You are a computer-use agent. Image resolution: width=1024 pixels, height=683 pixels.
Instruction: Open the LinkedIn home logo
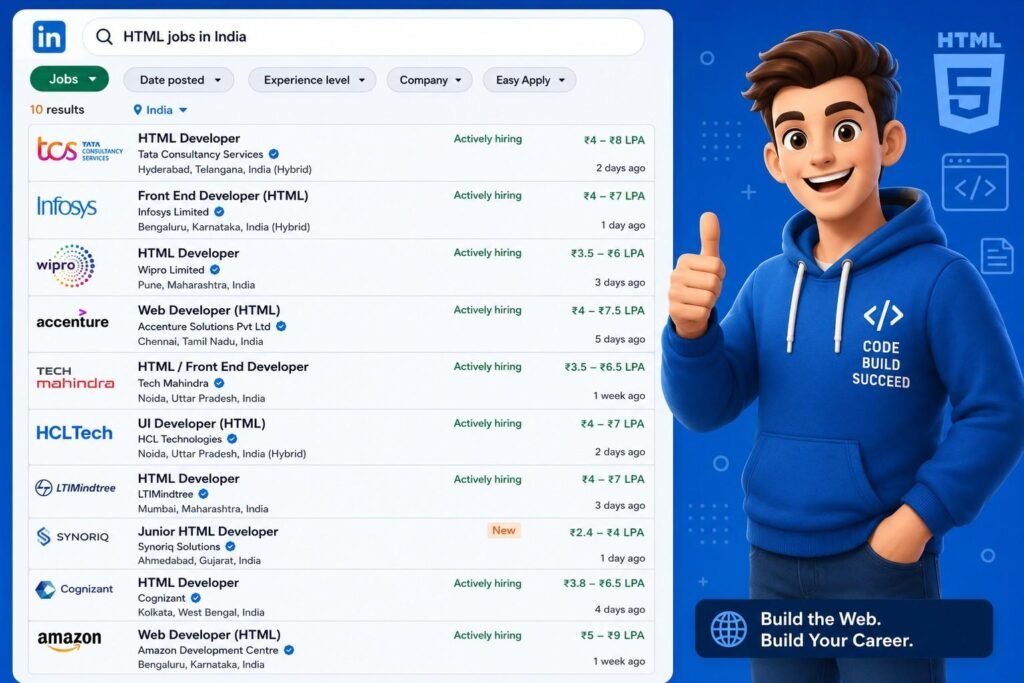point(49,37)
